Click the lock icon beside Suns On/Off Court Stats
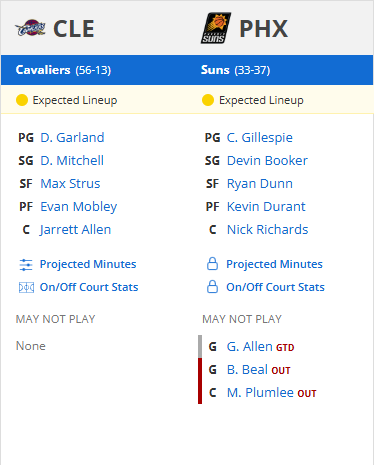The height and width of the screenshot is (465, 374). tap(212, 287)
